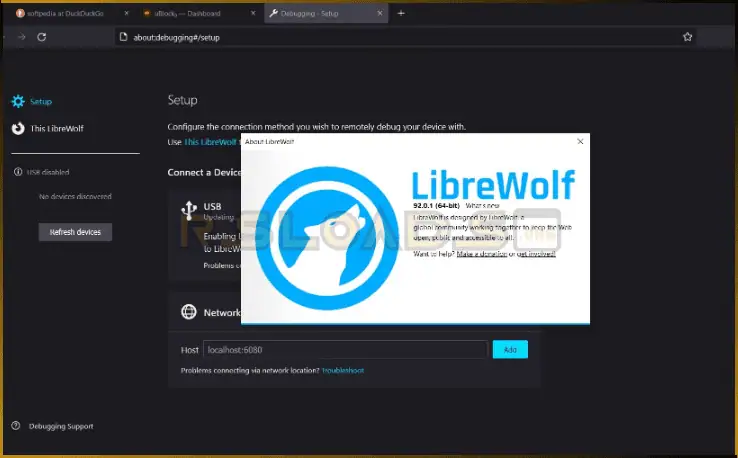Close the softpedia at DuckDuckGo tab
This screenshot has height=458, width=738.
[126, 13]
